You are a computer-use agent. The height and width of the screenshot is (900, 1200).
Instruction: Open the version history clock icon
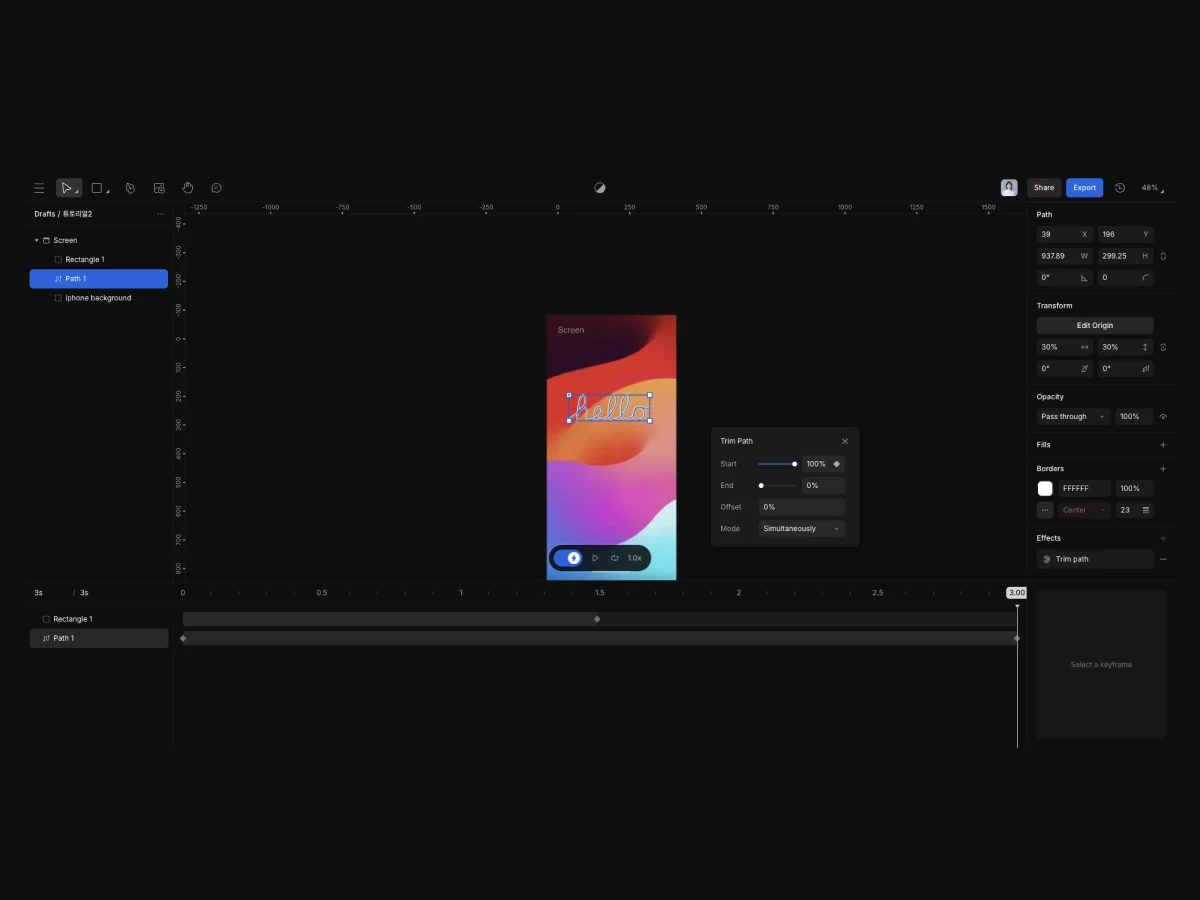point(1120,188)
